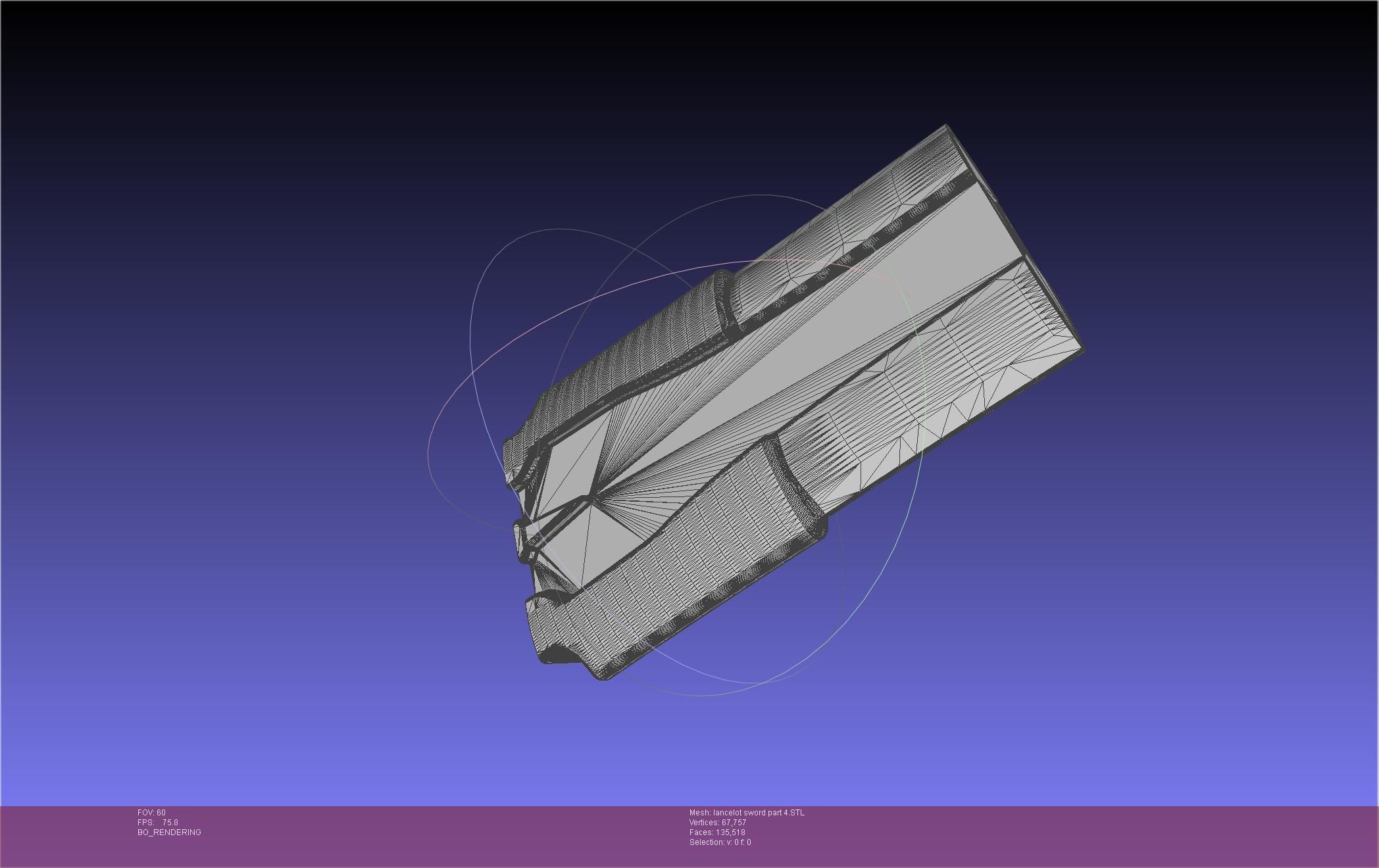This screenshot has height=868, width=1379.
Task: Click the mesh name lancelot sword part 4.STL
Action: coord(747,813)
